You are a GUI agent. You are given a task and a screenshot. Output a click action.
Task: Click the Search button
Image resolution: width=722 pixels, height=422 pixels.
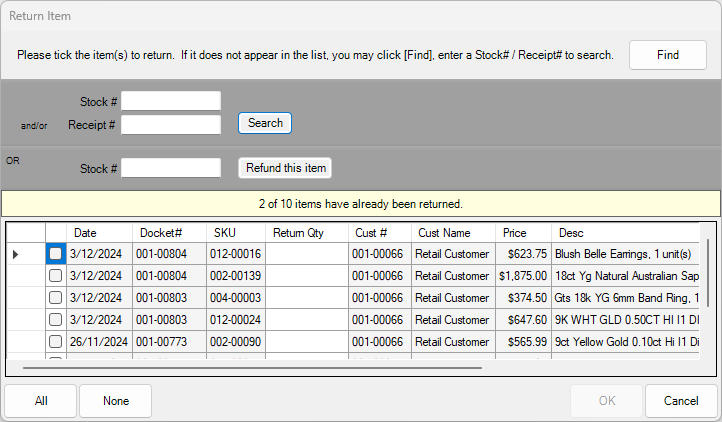click(x=265, y=123)
